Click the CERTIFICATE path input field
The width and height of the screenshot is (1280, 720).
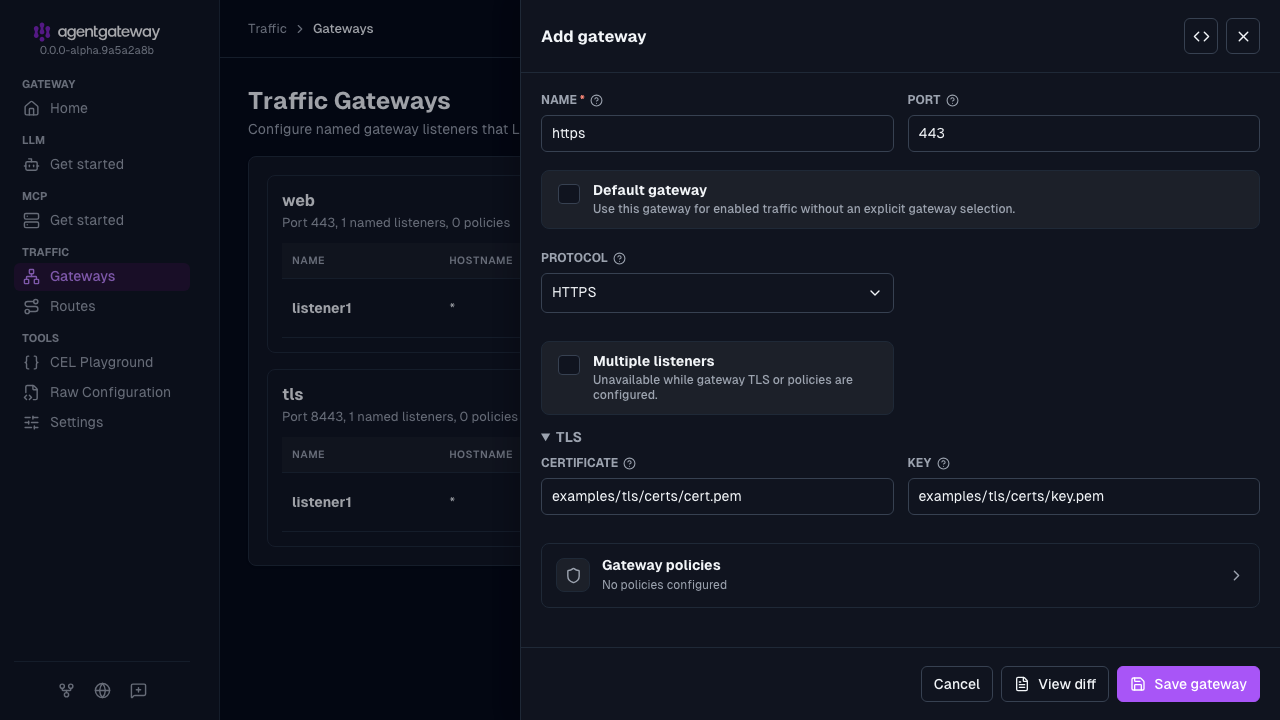717,496
